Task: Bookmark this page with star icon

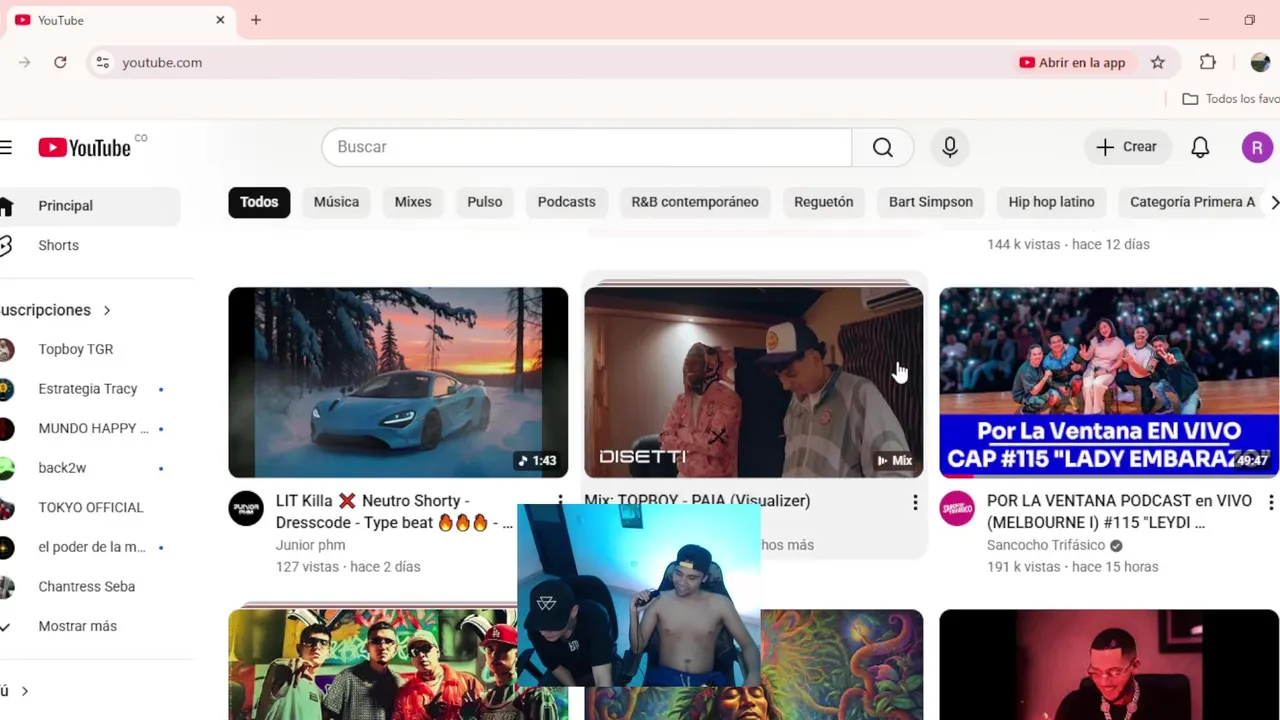Action: [x=1157, y=62]
